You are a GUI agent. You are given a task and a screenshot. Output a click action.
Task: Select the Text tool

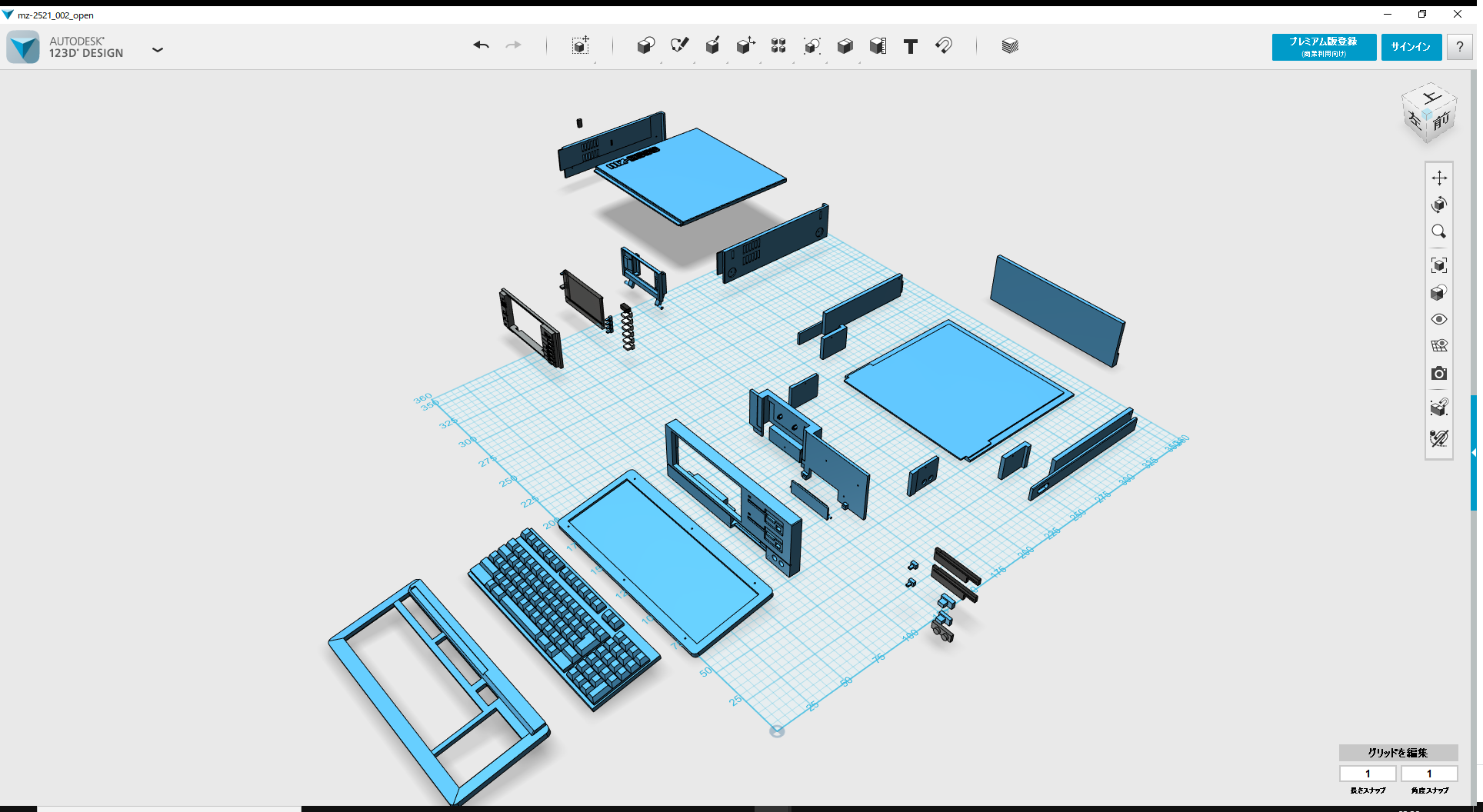911,46
